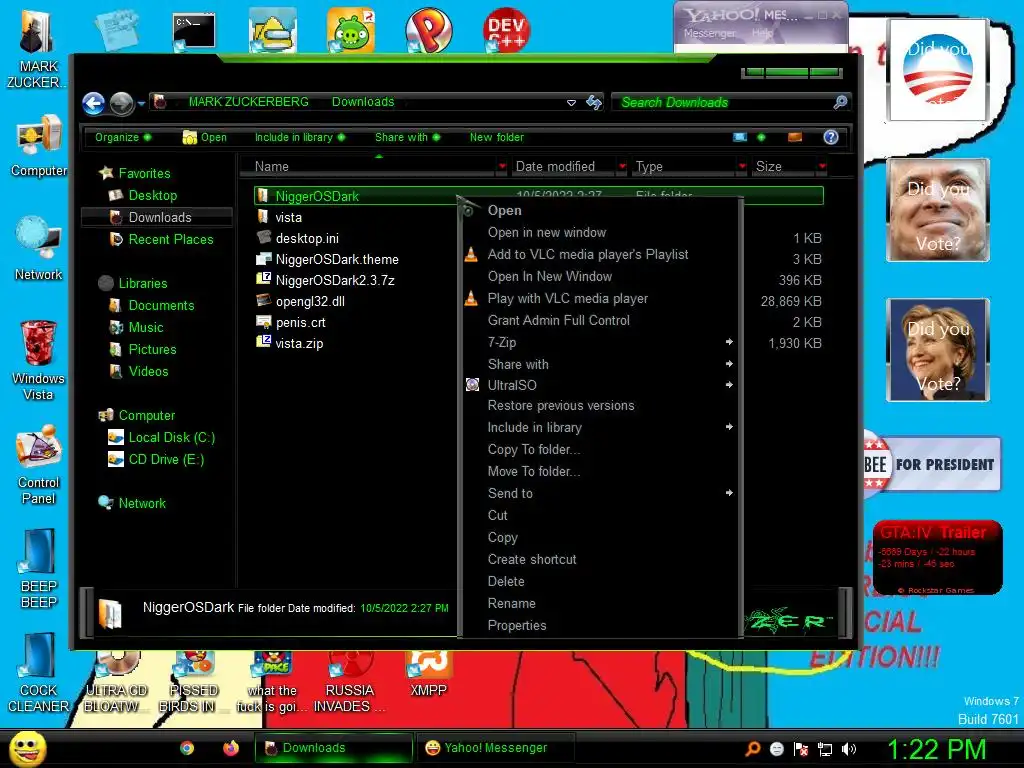Screen dimensions: 1024x768
Task: Toggle the preview pane icon in toolbar
Action: coord(795,137)
